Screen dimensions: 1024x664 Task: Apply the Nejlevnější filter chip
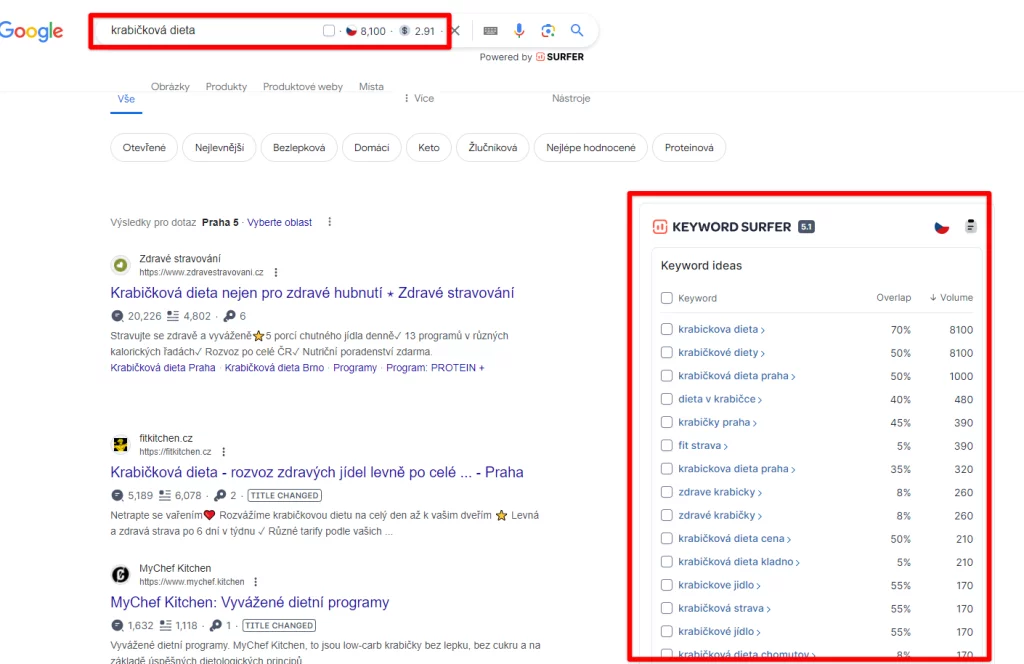(219, 148)
